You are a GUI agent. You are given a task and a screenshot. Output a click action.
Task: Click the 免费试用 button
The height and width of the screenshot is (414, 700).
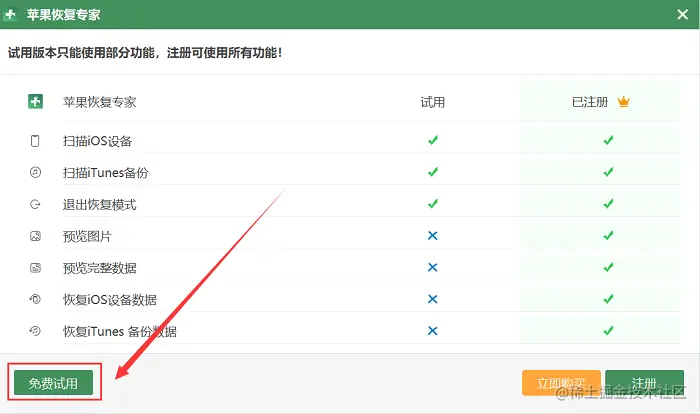[x=53, y=383]
